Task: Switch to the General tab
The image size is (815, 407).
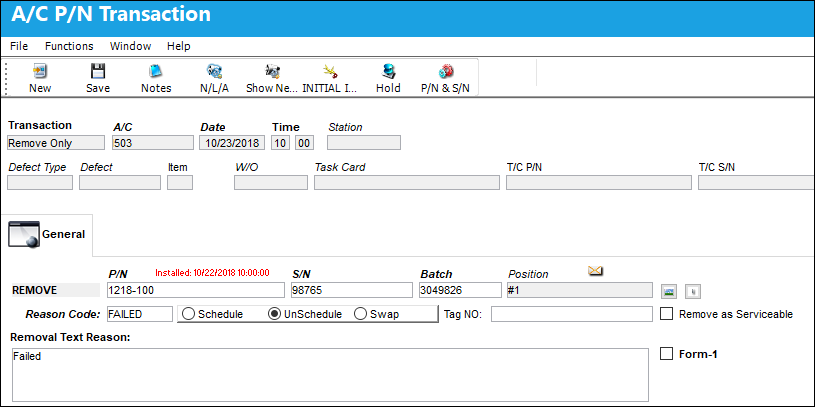Action: point(47,234)
